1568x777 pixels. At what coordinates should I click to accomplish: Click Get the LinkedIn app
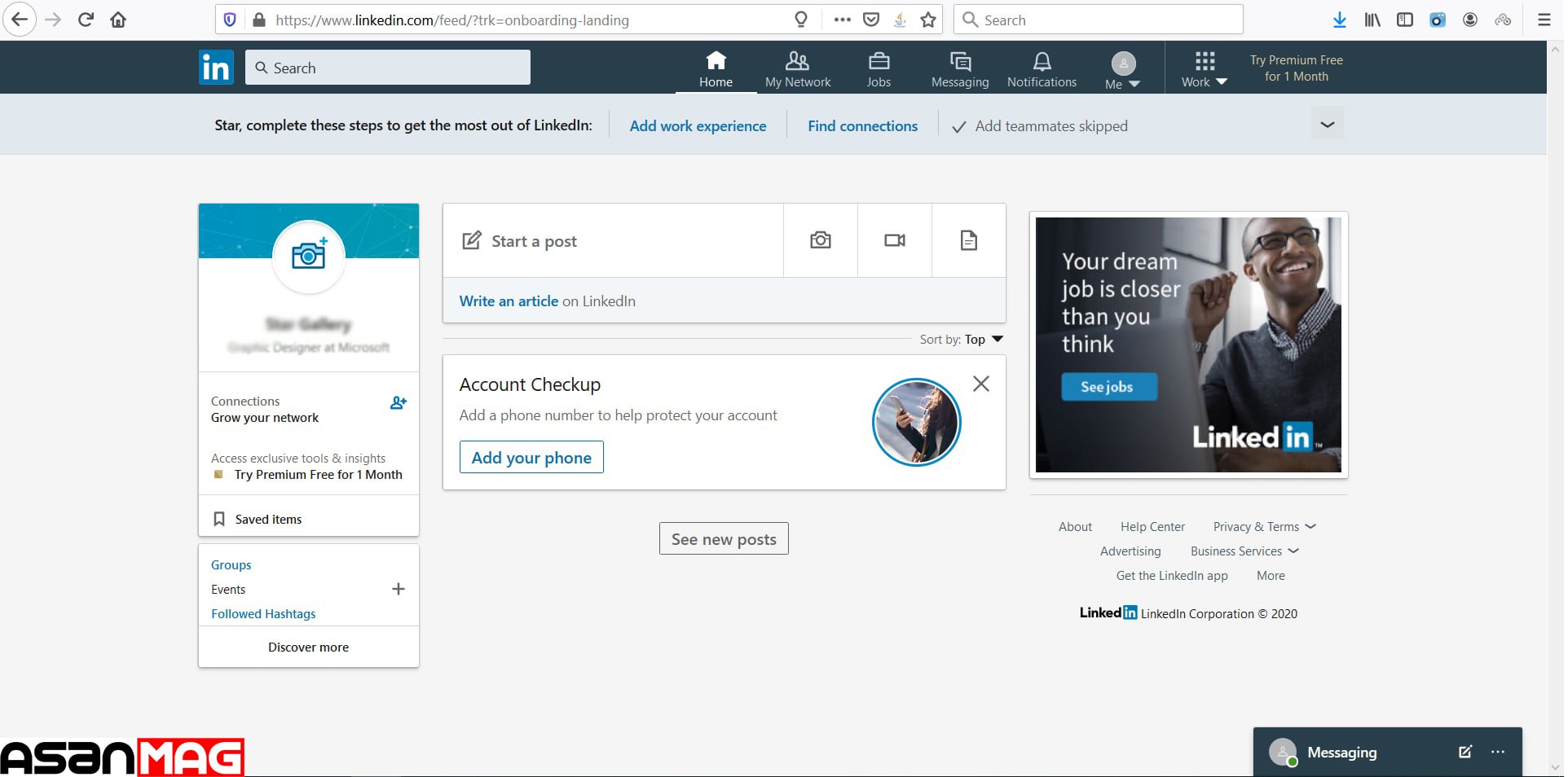point(1172,576)
